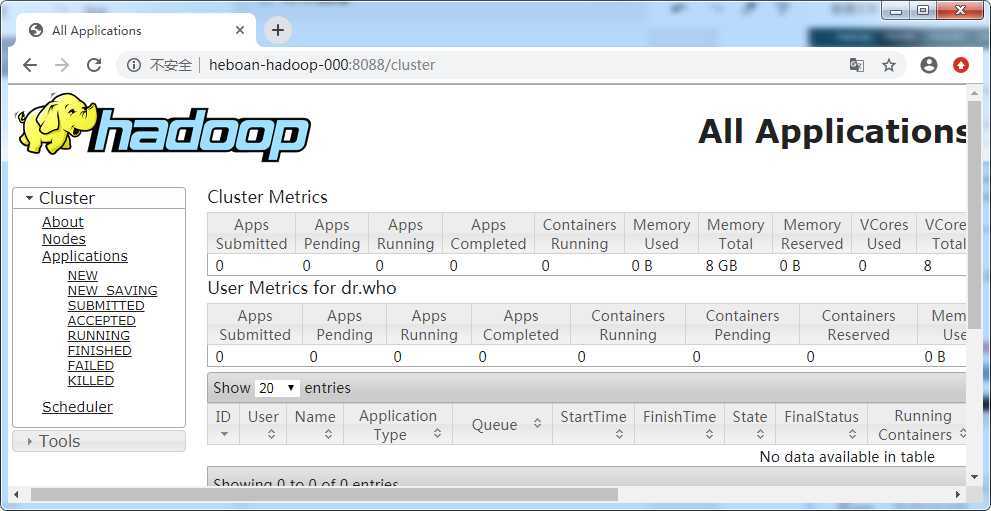Image resolution: width=991 pixels, height=511 pixels.
Task: Sort table by StartTime column
Action: pos(593,424)
